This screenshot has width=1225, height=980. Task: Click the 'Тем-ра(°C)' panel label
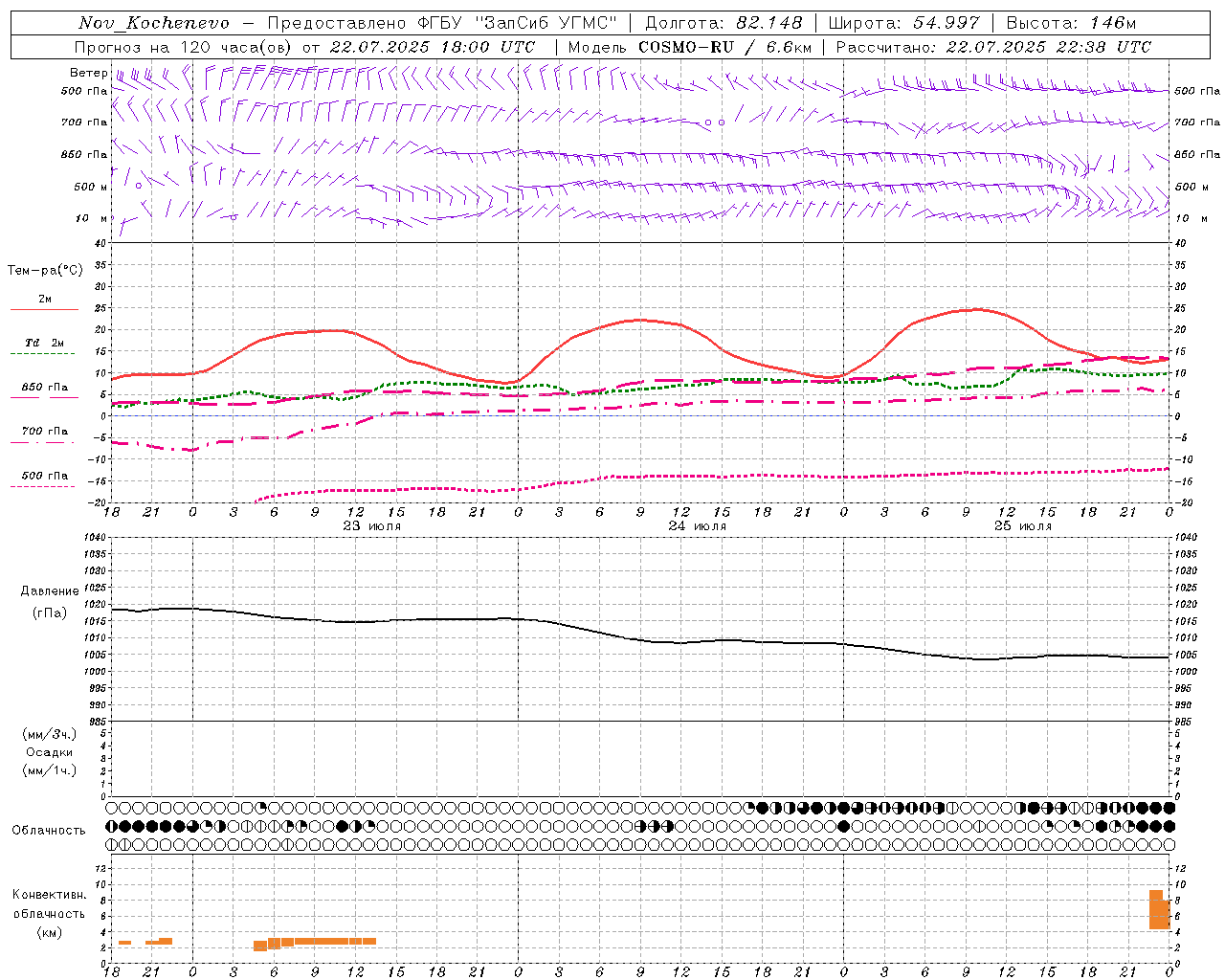pyautogui.click(x=45, y=271)
